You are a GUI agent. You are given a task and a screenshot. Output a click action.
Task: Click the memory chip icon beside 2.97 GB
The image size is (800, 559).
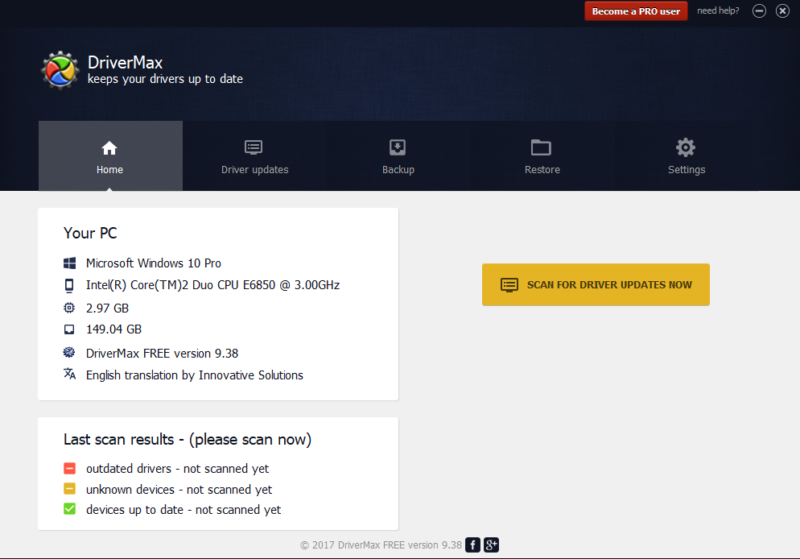coord(69,308)
